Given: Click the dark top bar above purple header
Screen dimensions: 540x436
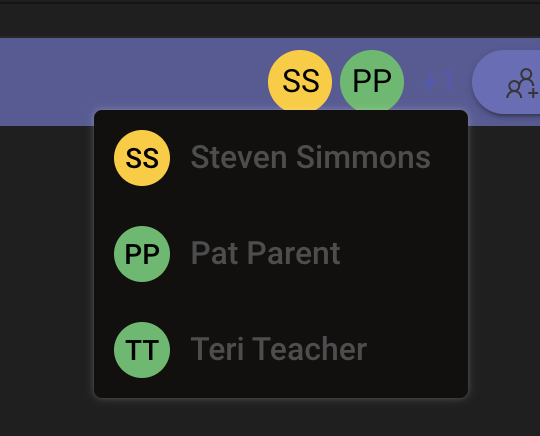Looking at the screenshot, I should coord(270,21).
